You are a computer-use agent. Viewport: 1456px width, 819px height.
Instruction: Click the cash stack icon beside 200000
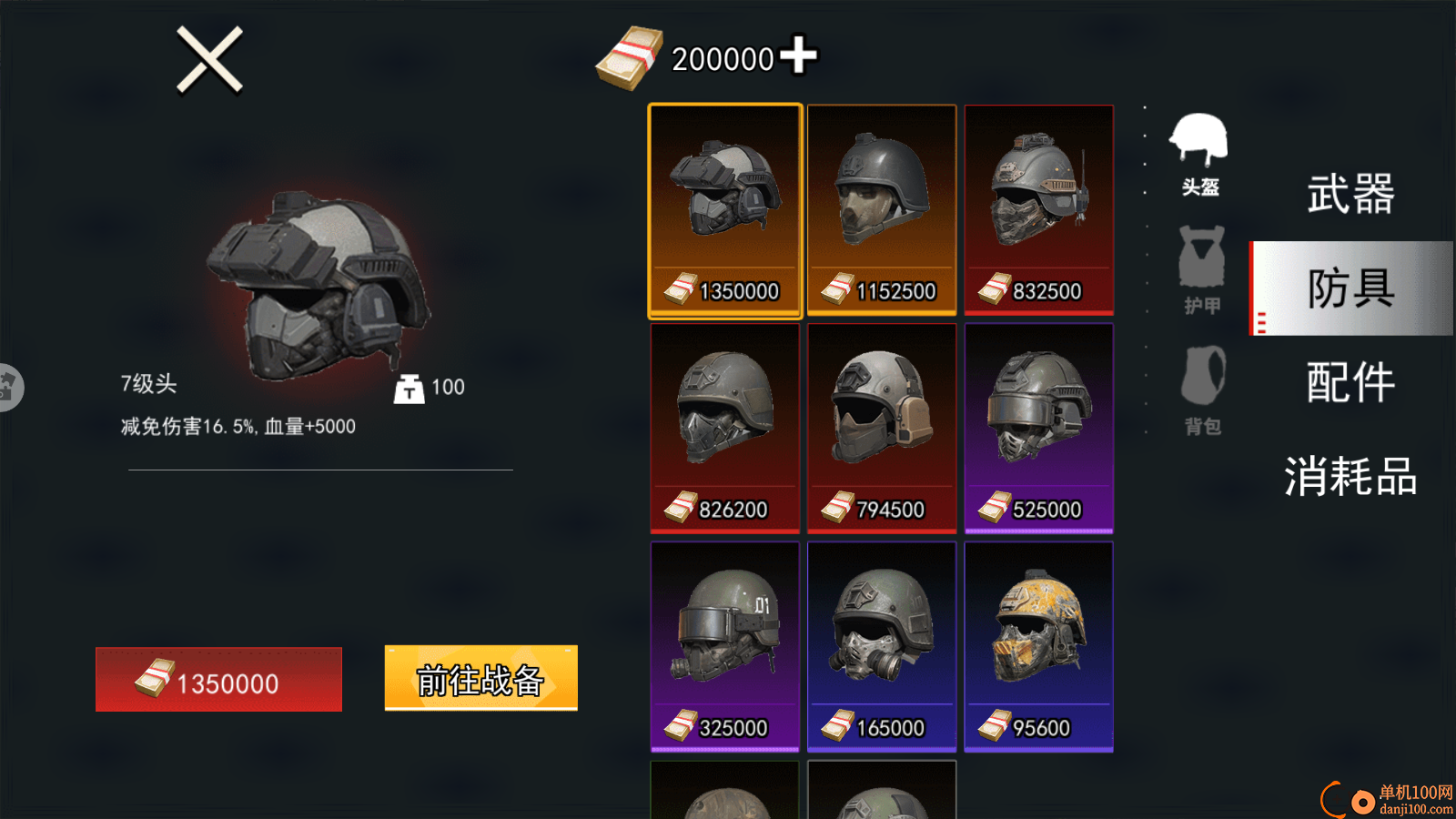(630, 58)
